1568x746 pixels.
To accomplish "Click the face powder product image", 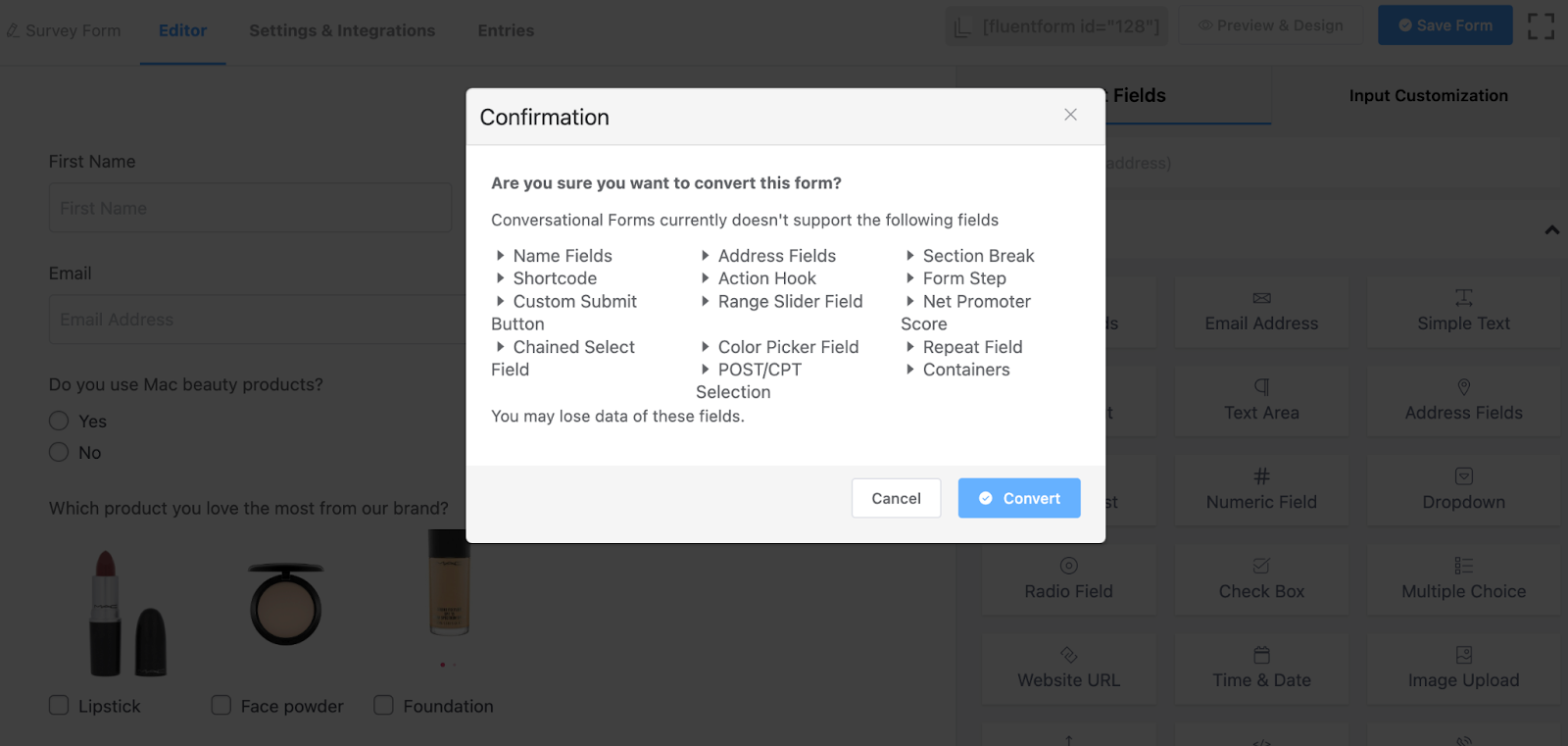I will point(285,604).
